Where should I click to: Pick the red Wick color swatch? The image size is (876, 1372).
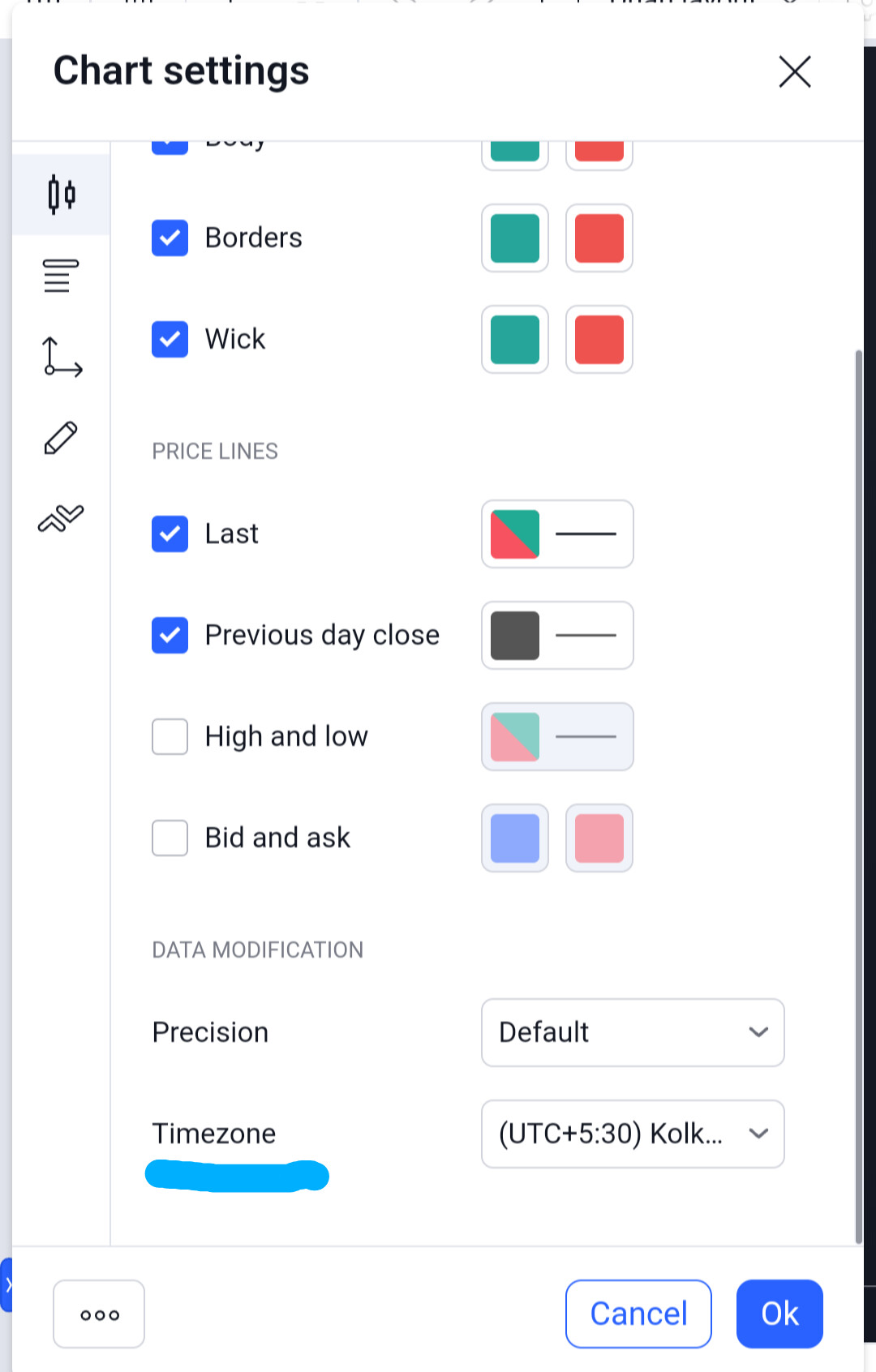599,339
